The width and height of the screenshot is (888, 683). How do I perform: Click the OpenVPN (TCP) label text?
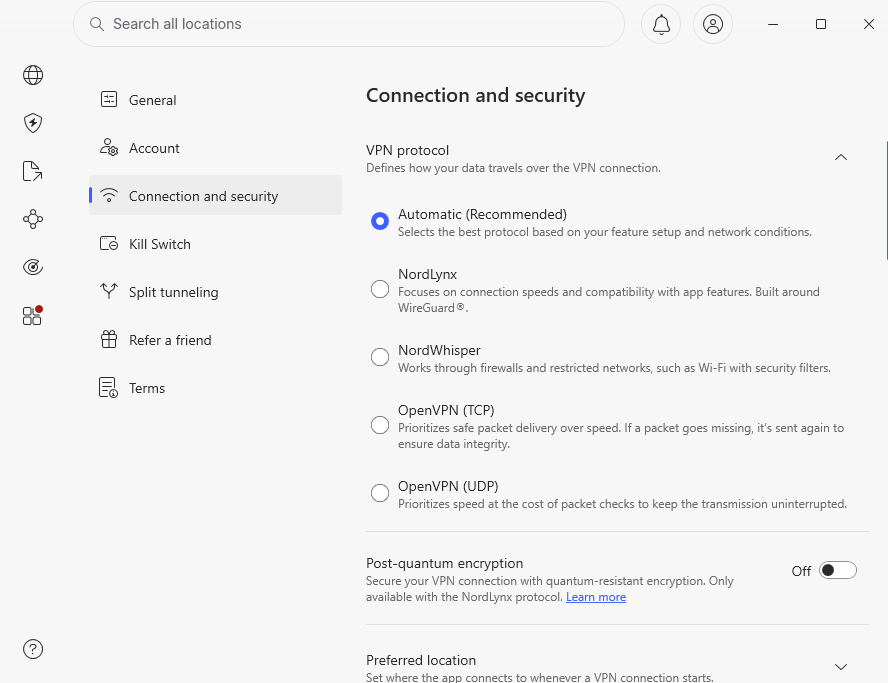[446, 410]
